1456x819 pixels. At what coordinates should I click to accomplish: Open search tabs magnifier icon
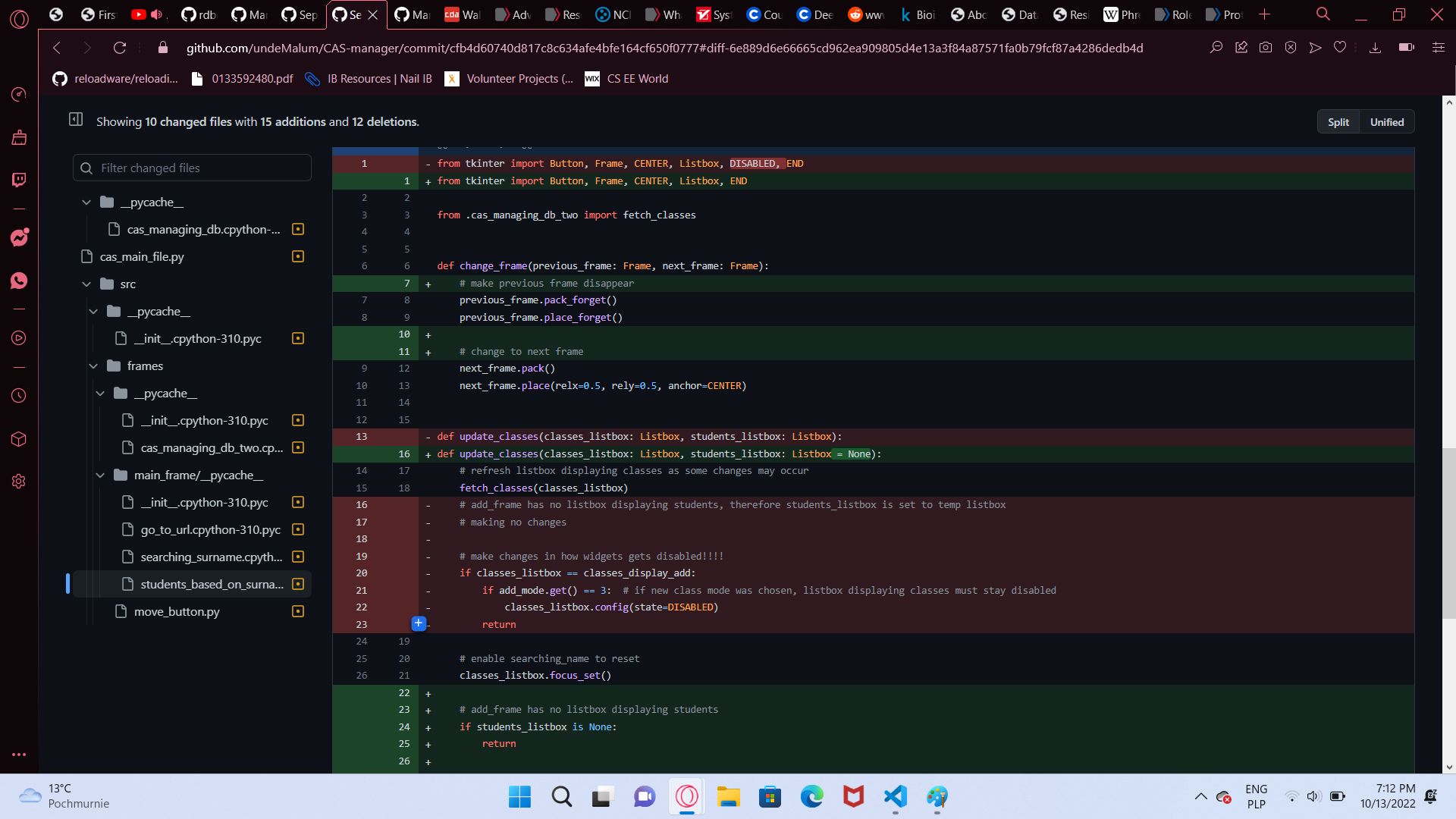(1323, 14)
